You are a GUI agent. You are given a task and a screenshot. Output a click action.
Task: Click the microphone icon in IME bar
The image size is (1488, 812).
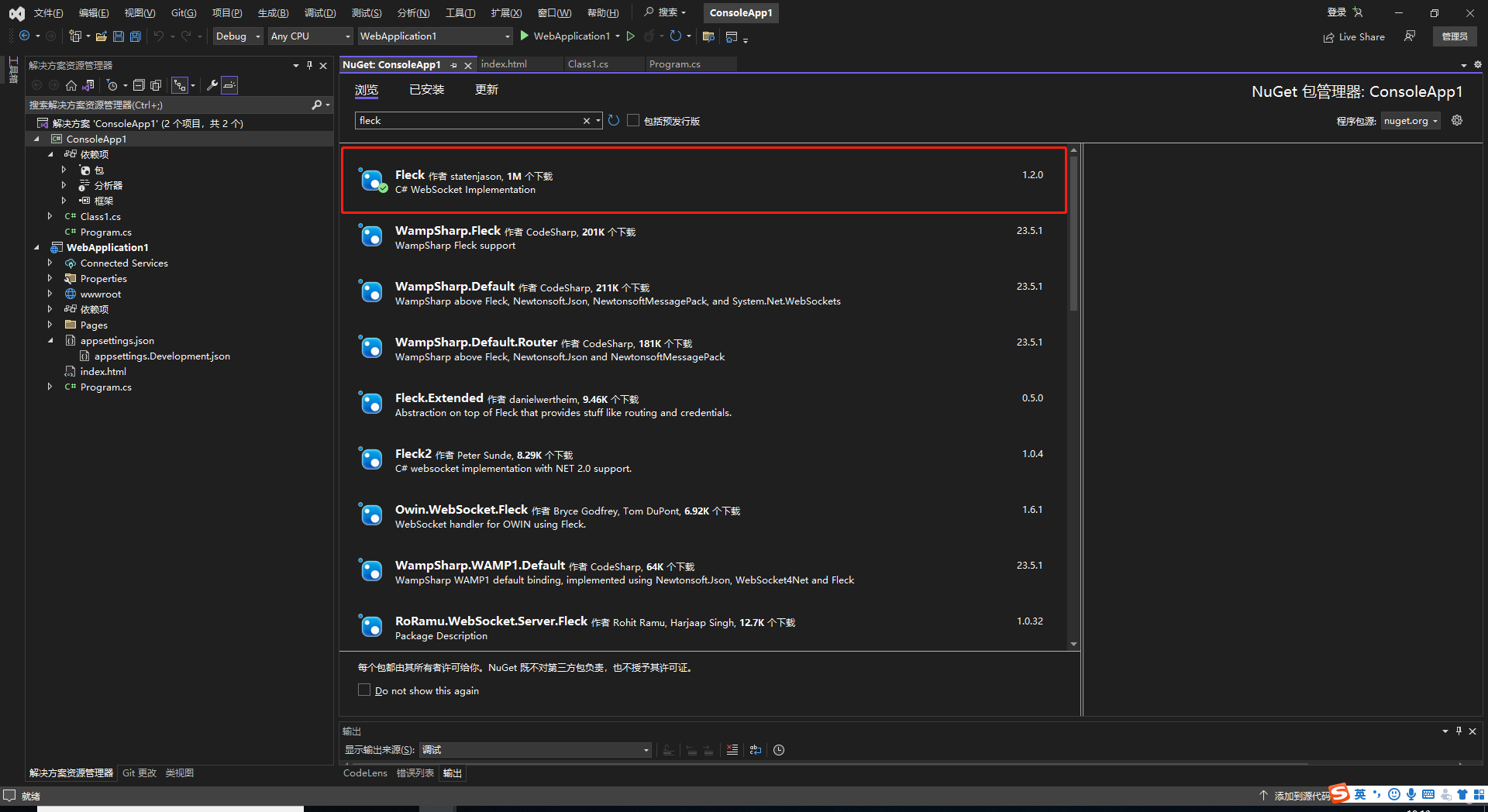coord(1411,794)
